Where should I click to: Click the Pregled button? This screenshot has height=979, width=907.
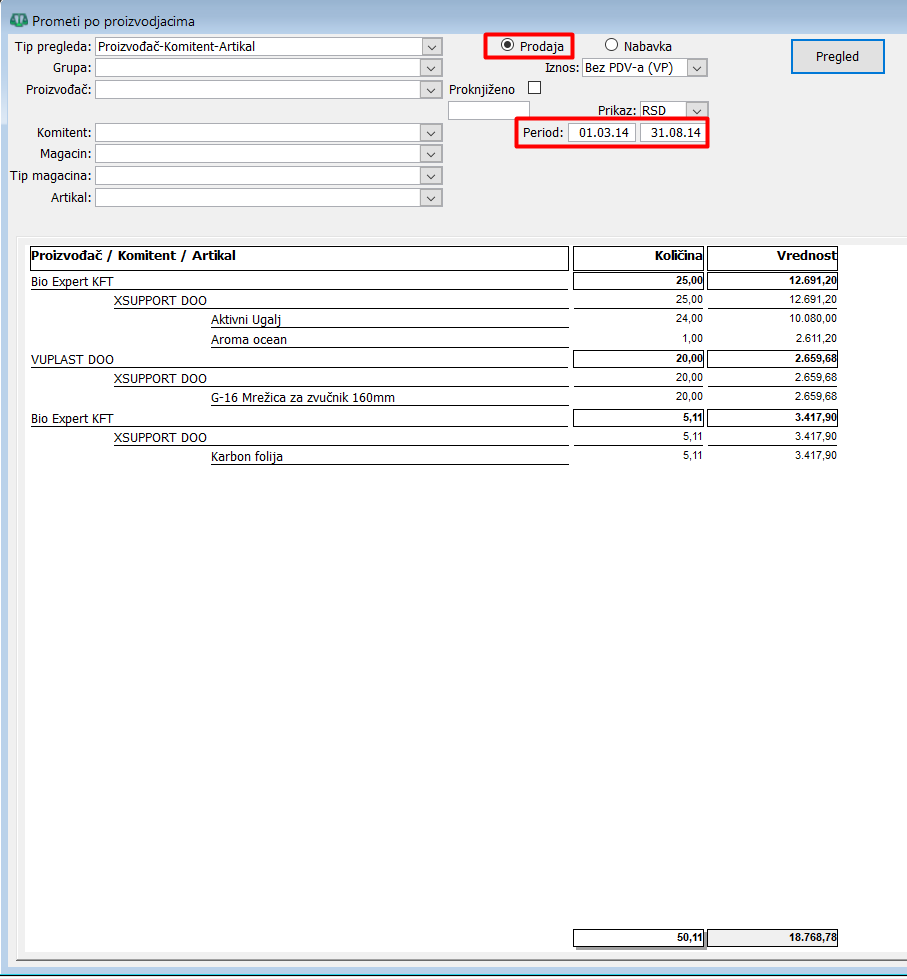point(837,57)
